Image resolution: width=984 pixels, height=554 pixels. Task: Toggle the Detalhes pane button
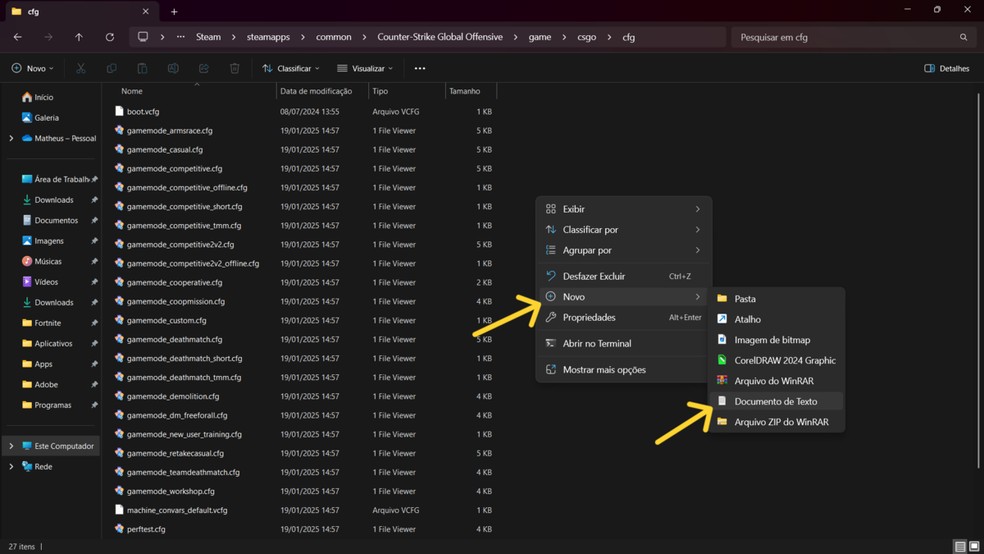coord(946,69)
